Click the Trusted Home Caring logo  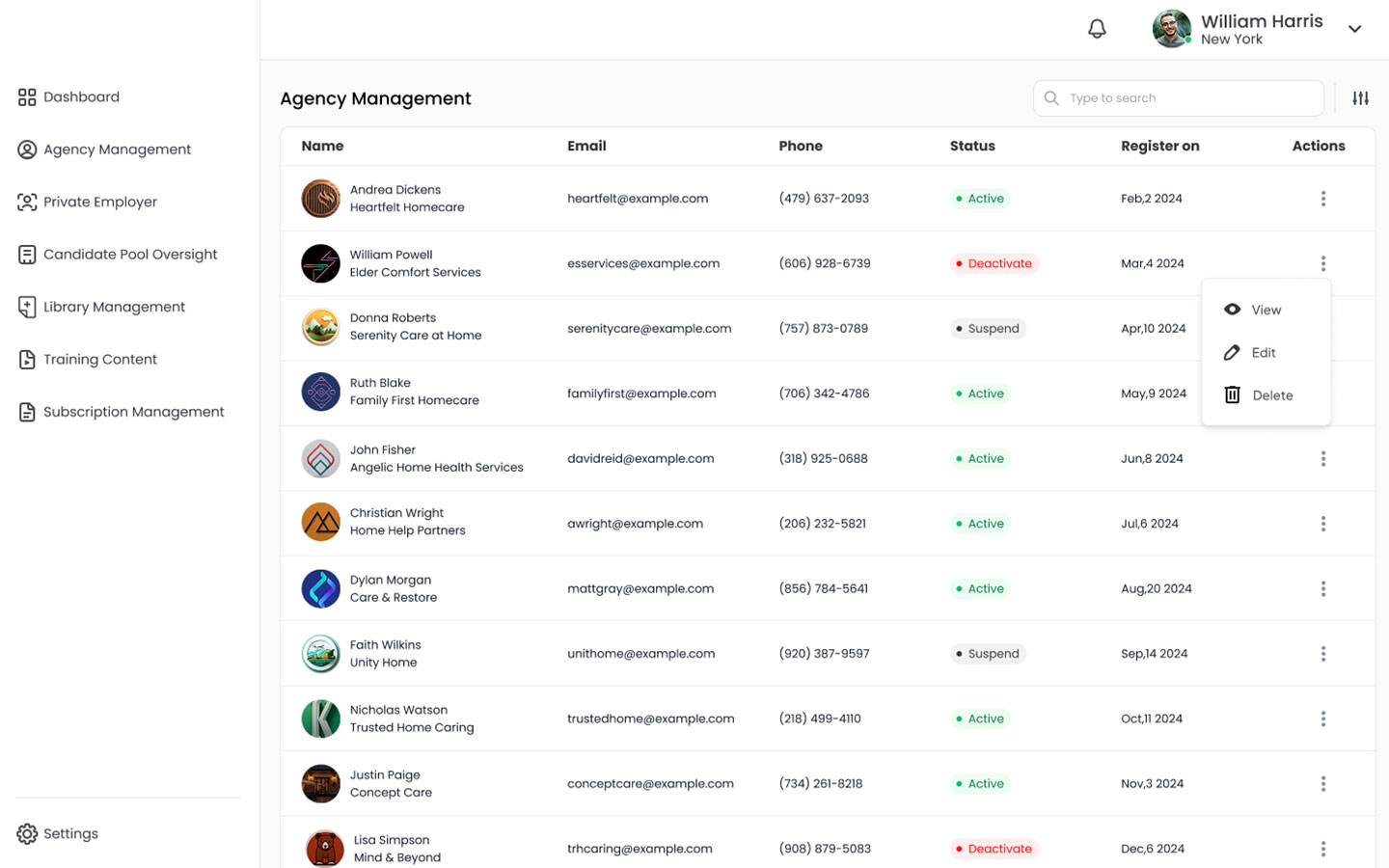(320, 719)
